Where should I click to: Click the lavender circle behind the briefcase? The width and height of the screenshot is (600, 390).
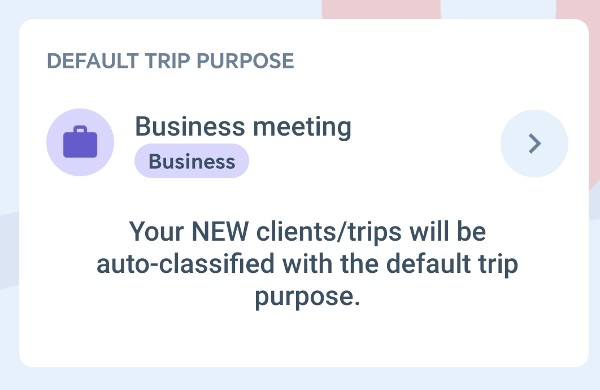(80, 142)
